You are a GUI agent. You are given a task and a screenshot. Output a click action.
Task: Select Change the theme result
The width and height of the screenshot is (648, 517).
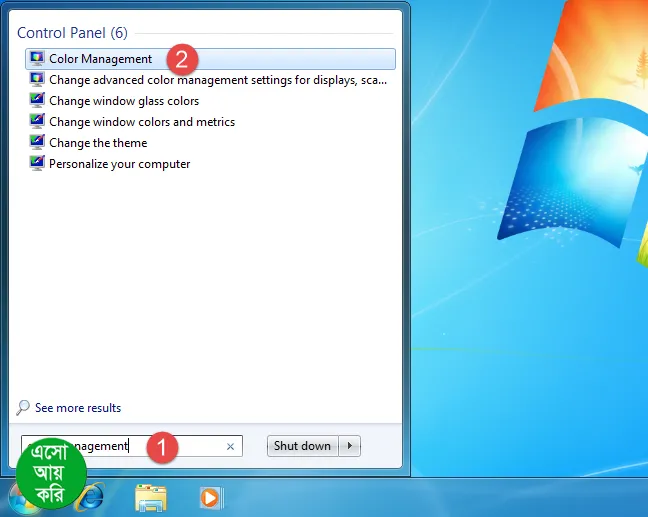98,143
